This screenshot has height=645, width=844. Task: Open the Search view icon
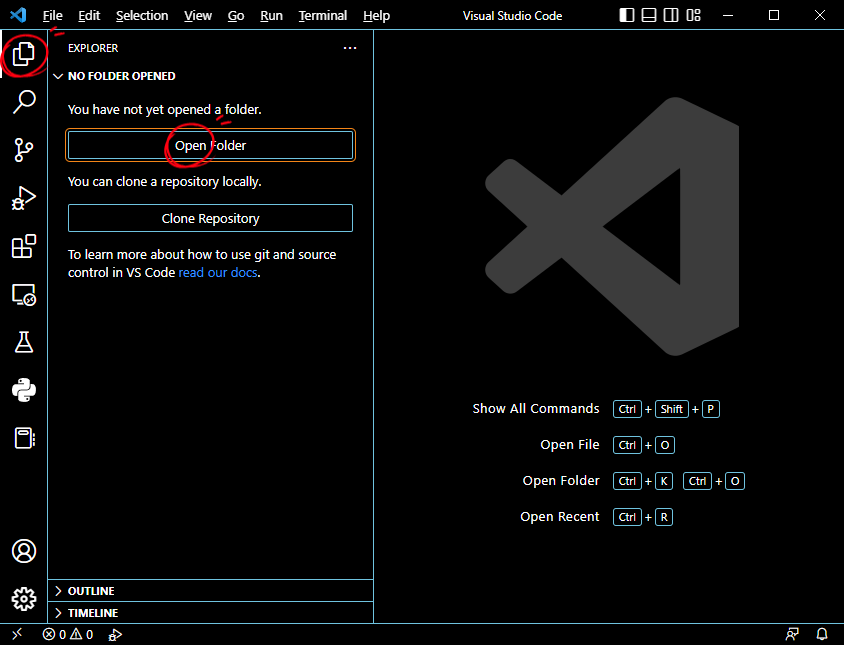[x=24, y=101]
